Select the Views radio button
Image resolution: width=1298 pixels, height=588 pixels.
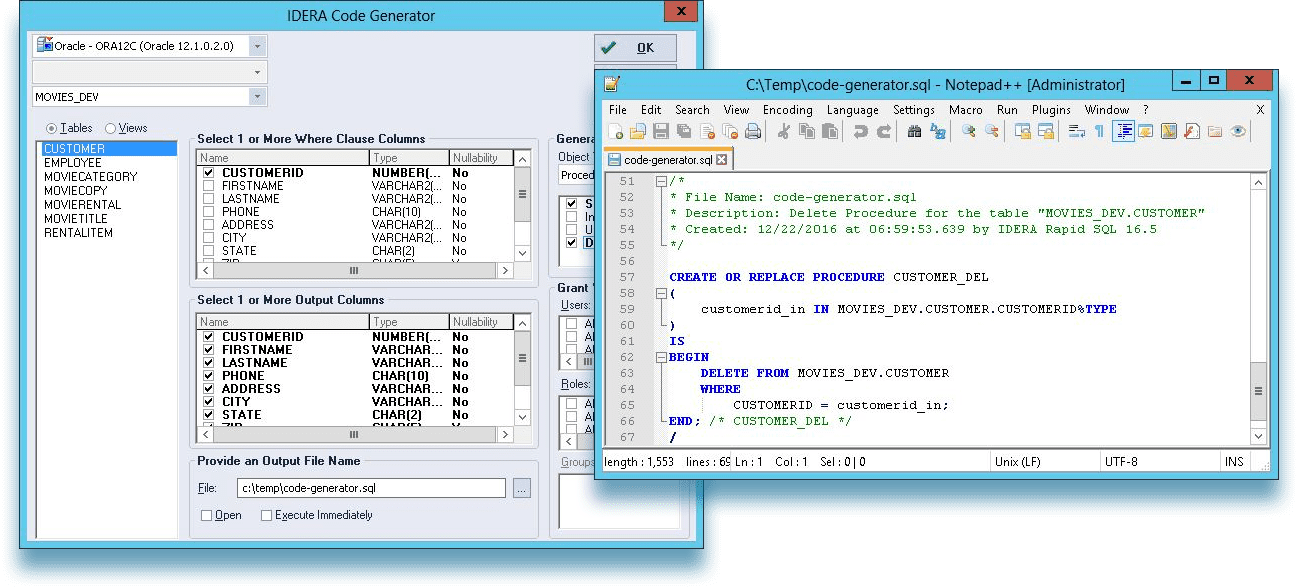click(111, 128)
